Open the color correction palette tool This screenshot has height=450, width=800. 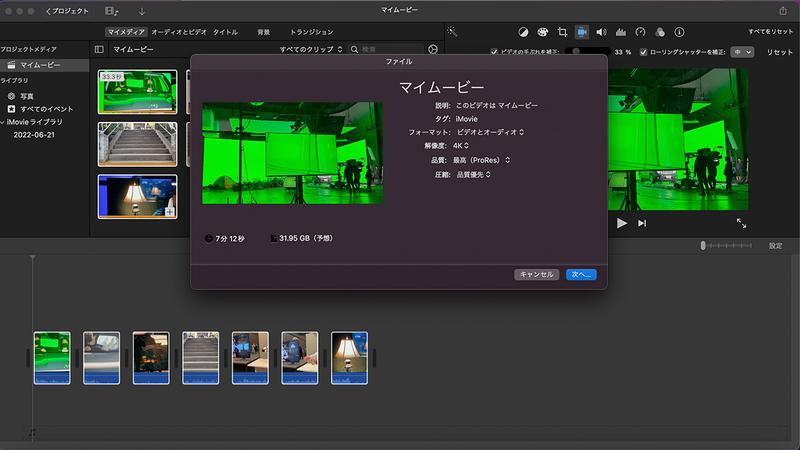[542, 32]
